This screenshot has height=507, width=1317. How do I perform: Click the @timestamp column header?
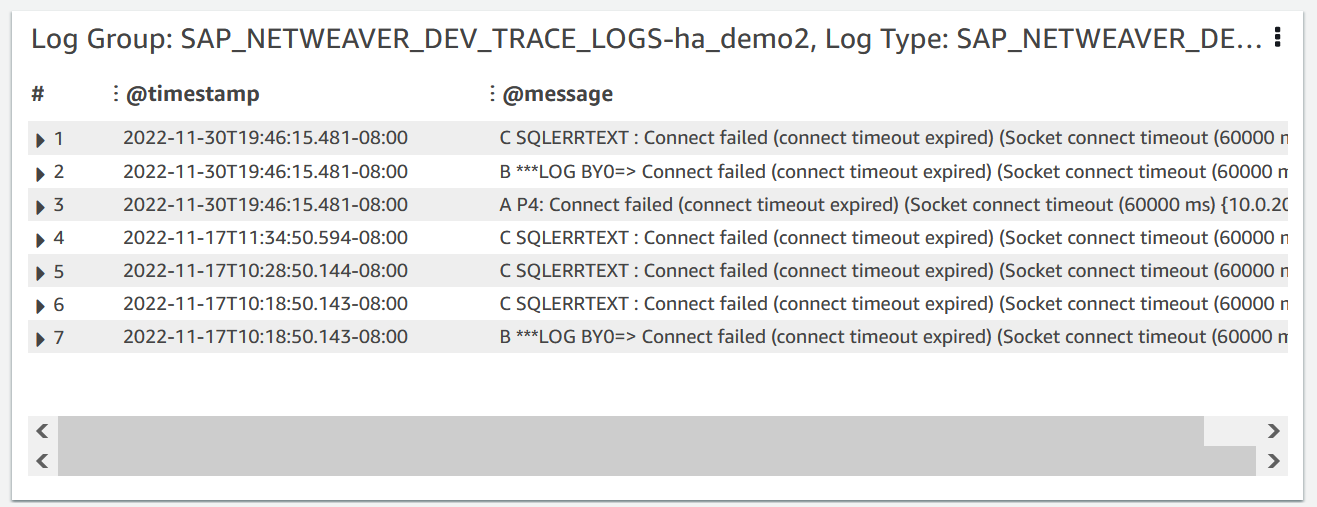click(x=192, y=94)
